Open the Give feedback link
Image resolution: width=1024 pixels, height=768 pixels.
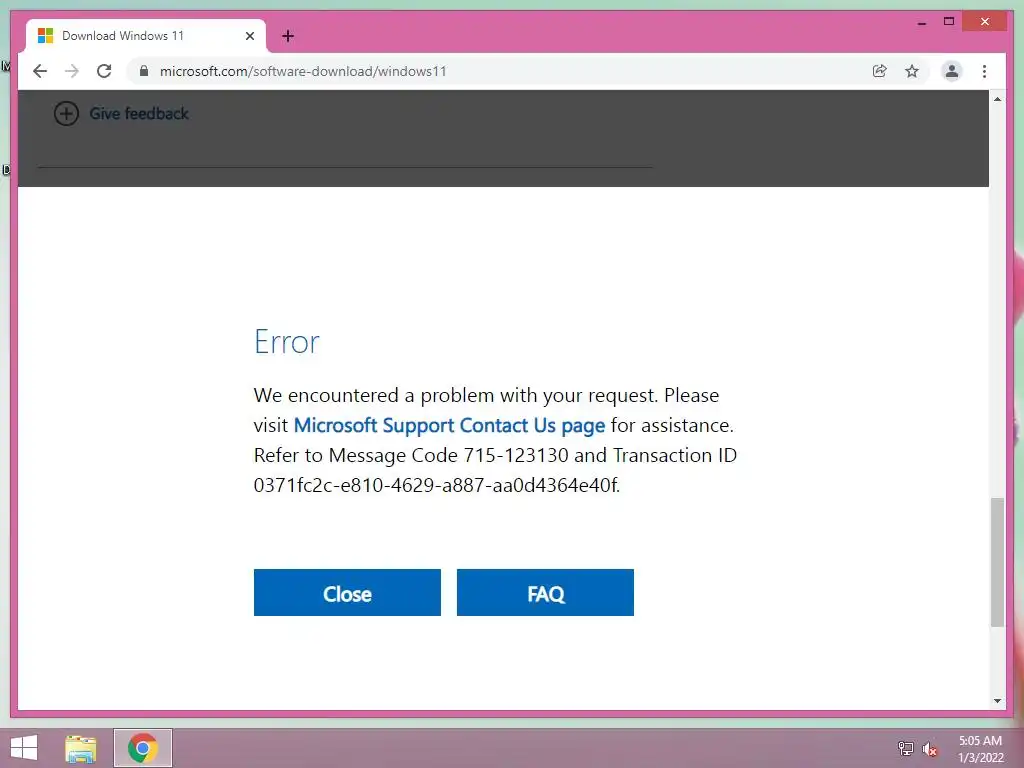pos(139,114)
